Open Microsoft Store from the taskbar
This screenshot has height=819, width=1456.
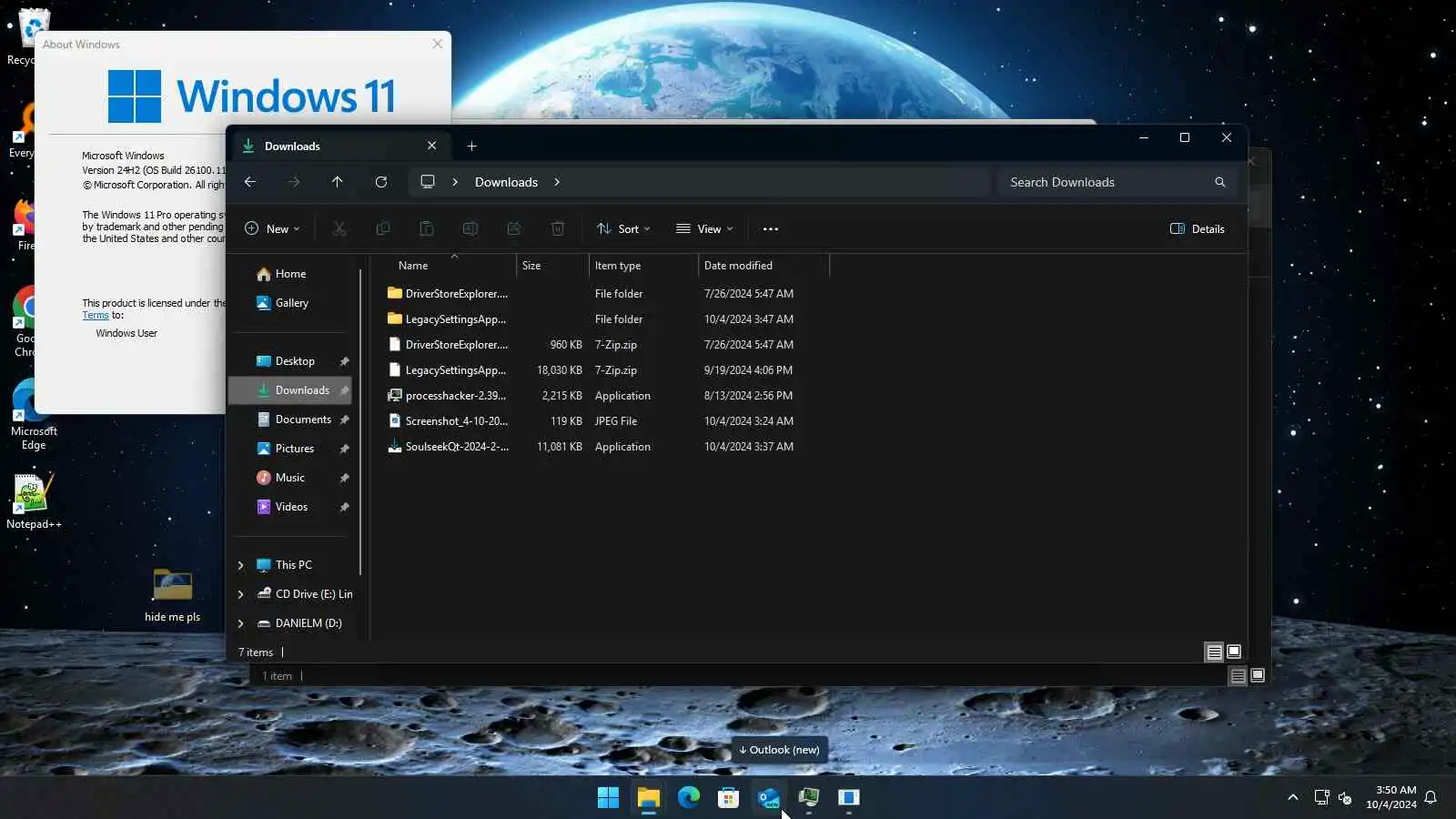728,798
